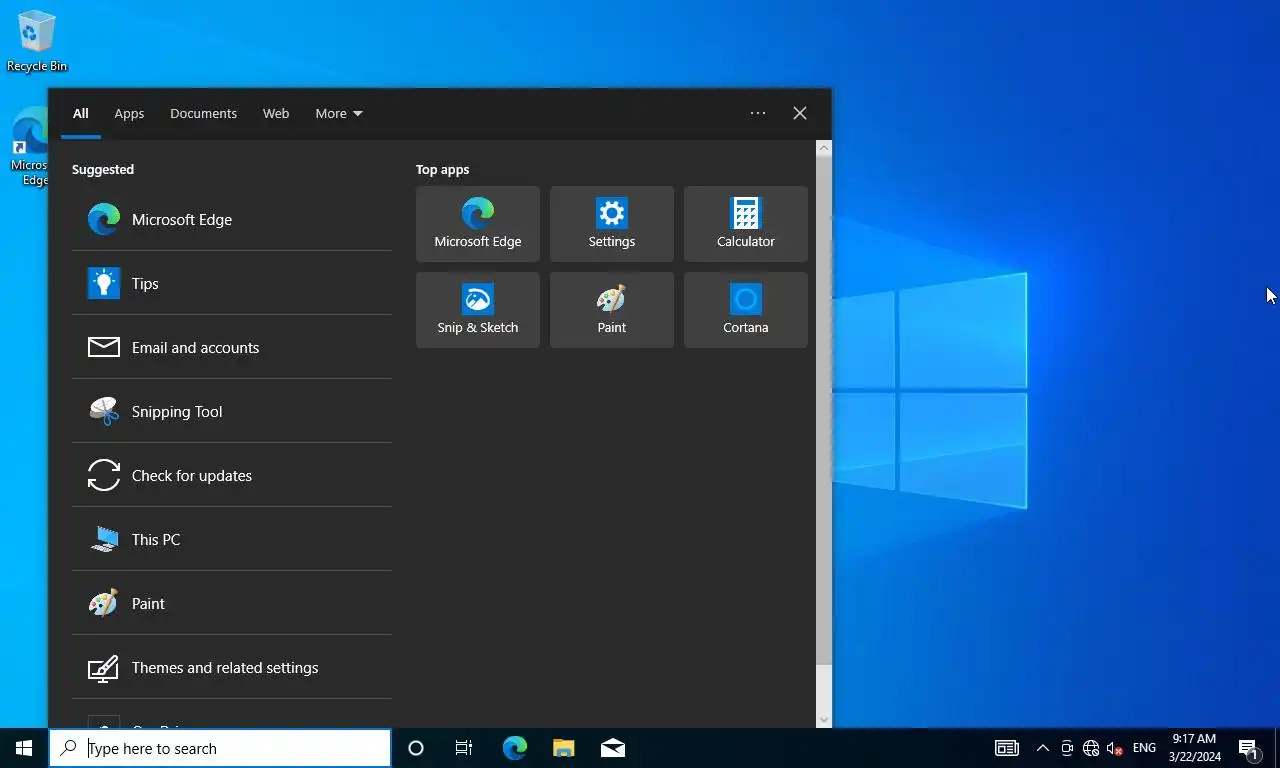Open Themes and related settings
Image resolution: width=1280 pixels, height=768 pixels.
(x=232, y=667)
